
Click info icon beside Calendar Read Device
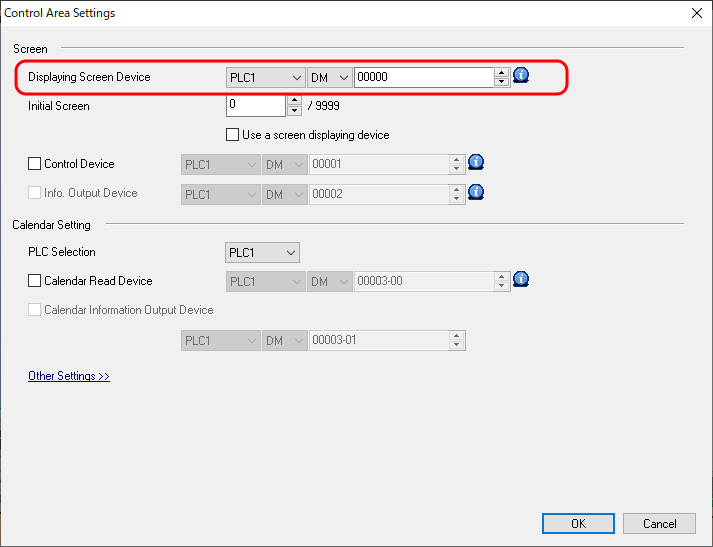tap(520, 281)
